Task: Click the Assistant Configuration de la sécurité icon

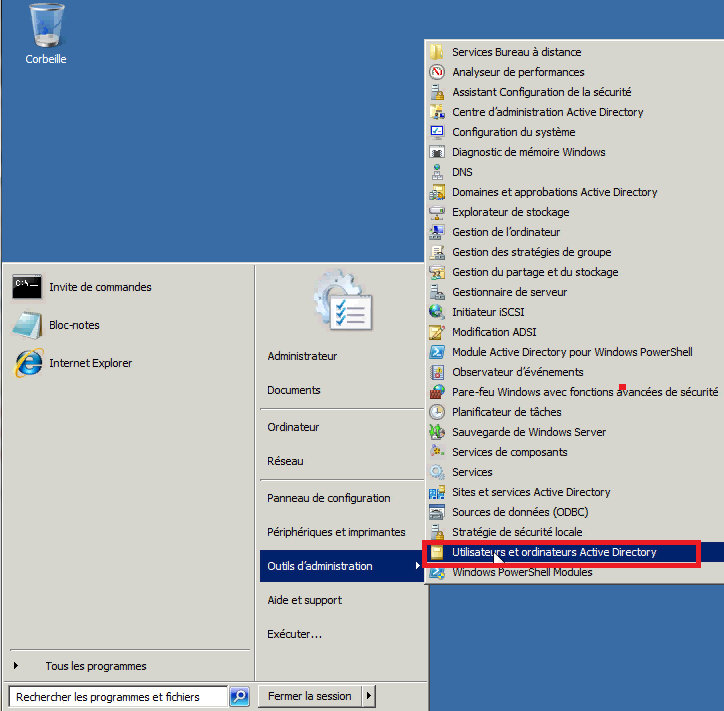Action: pos(437,92)
